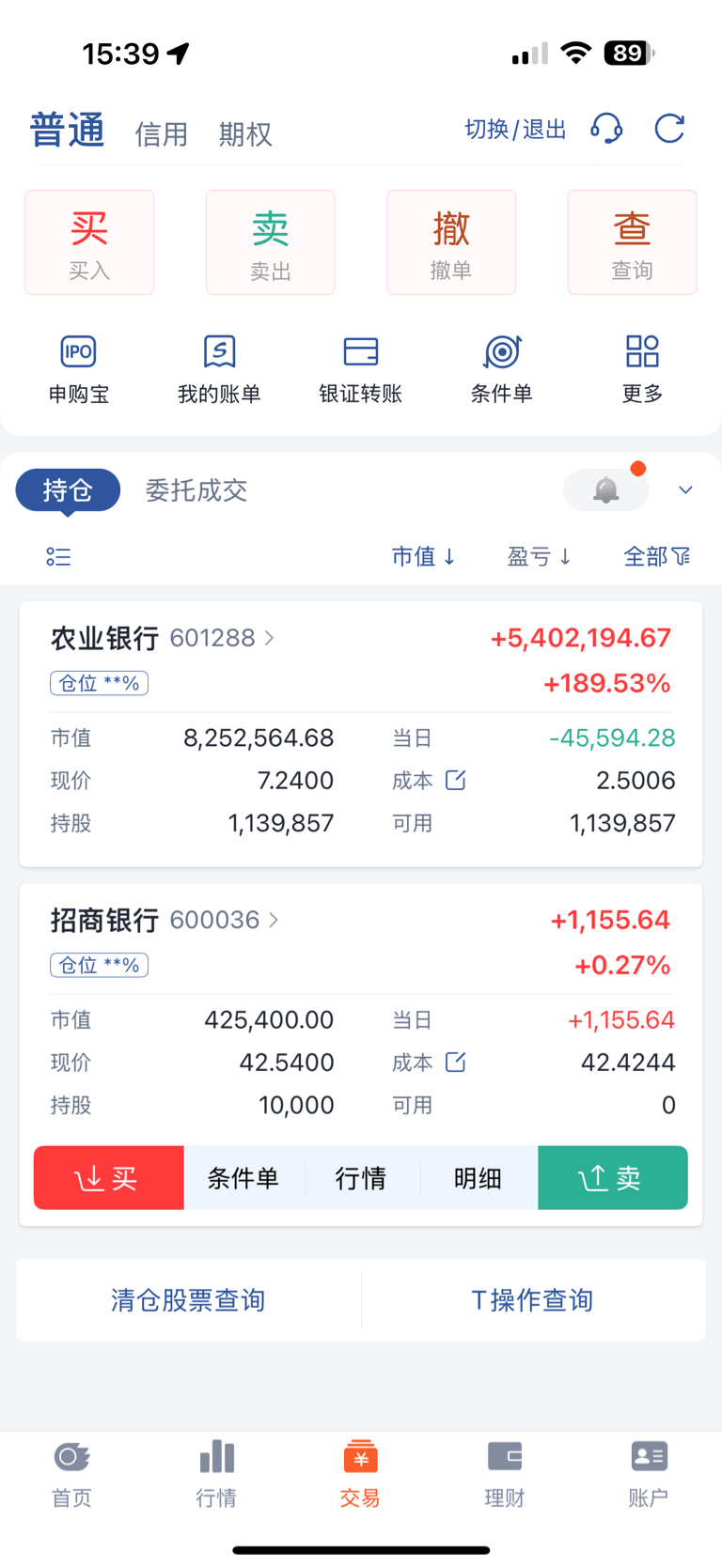Toggle holdings list view icon
Screen dimensions: 722x1568
point(58,557)
